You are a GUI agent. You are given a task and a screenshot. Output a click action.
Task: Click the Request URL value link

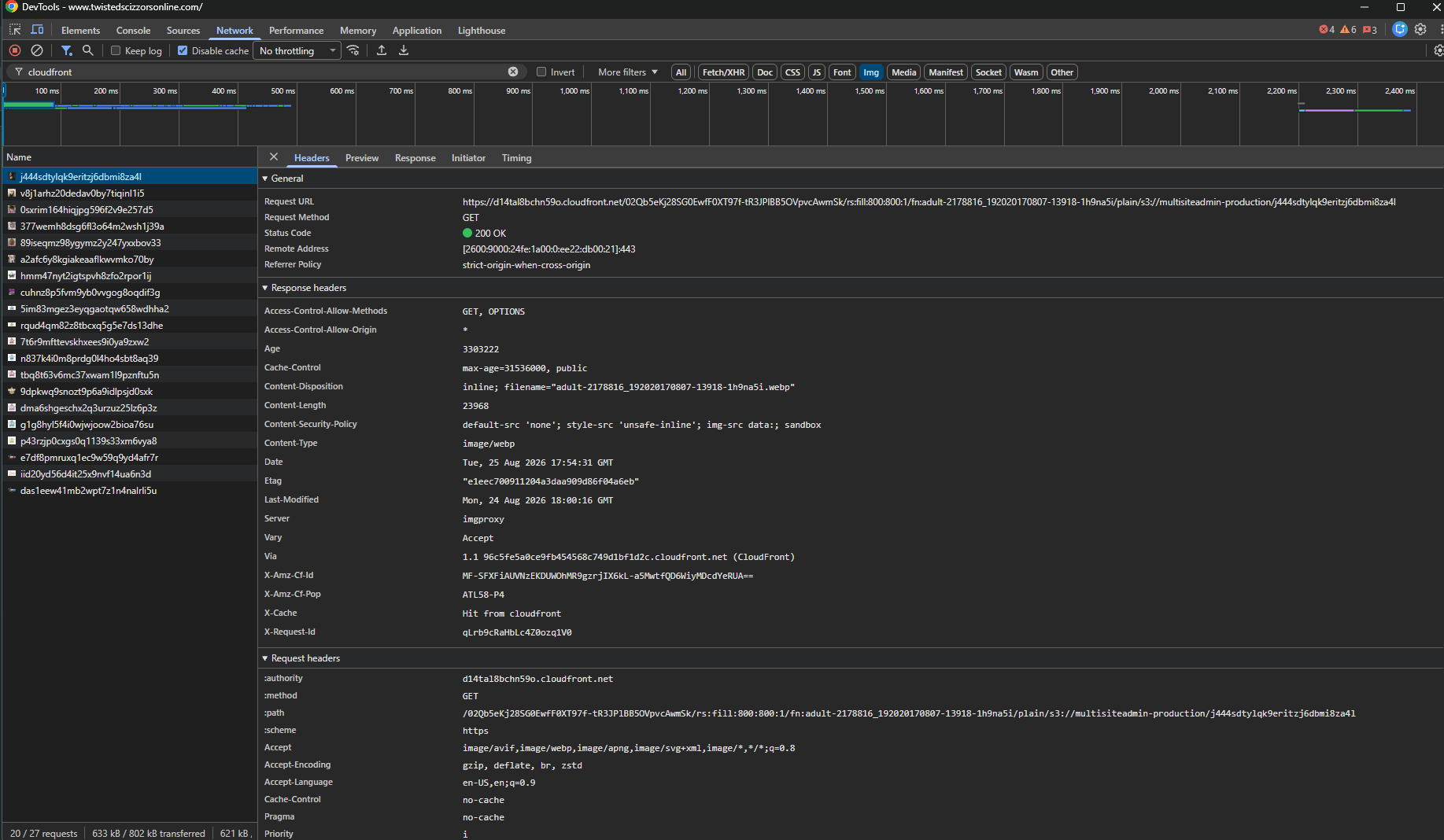929,202
